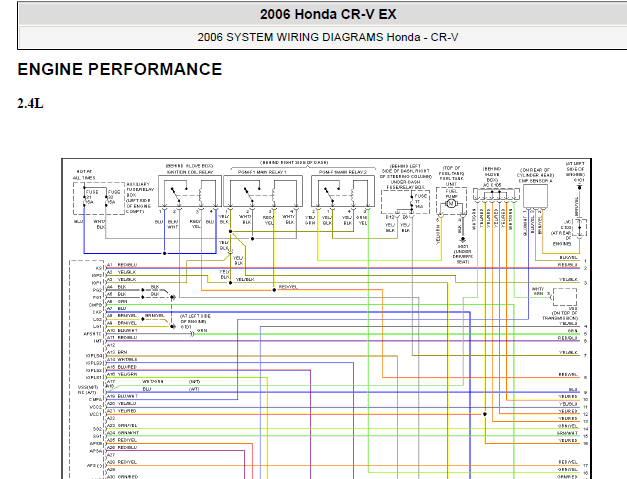Click the "IGNITION COIL RELAY" label

pos(190,172)
